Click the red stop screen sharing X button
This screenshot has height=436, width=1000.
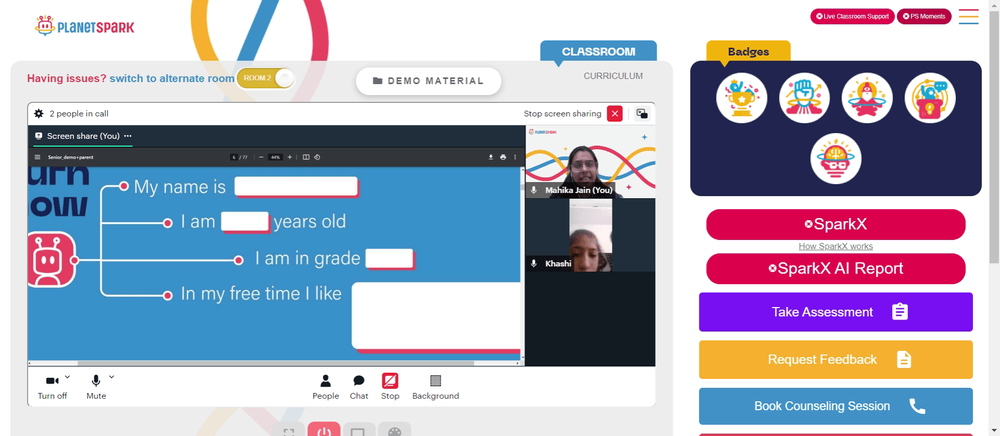tap(614, 113)
